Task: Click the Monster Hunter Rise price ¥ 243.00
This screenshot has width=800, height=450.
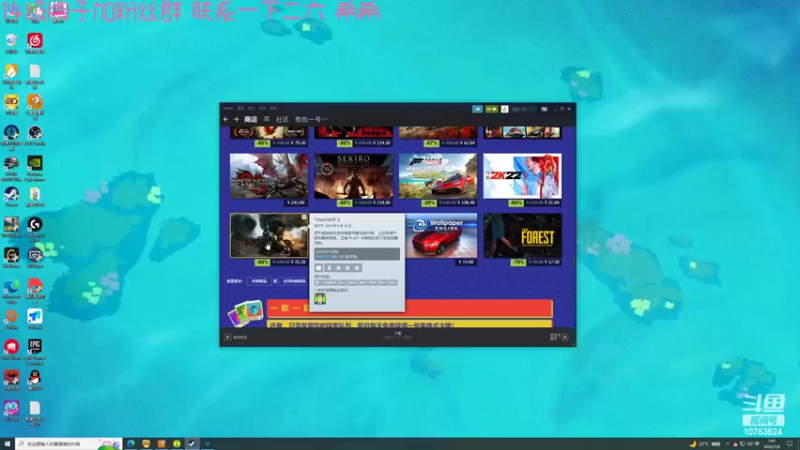Action: pyautogui.click(x=296, y=203)
